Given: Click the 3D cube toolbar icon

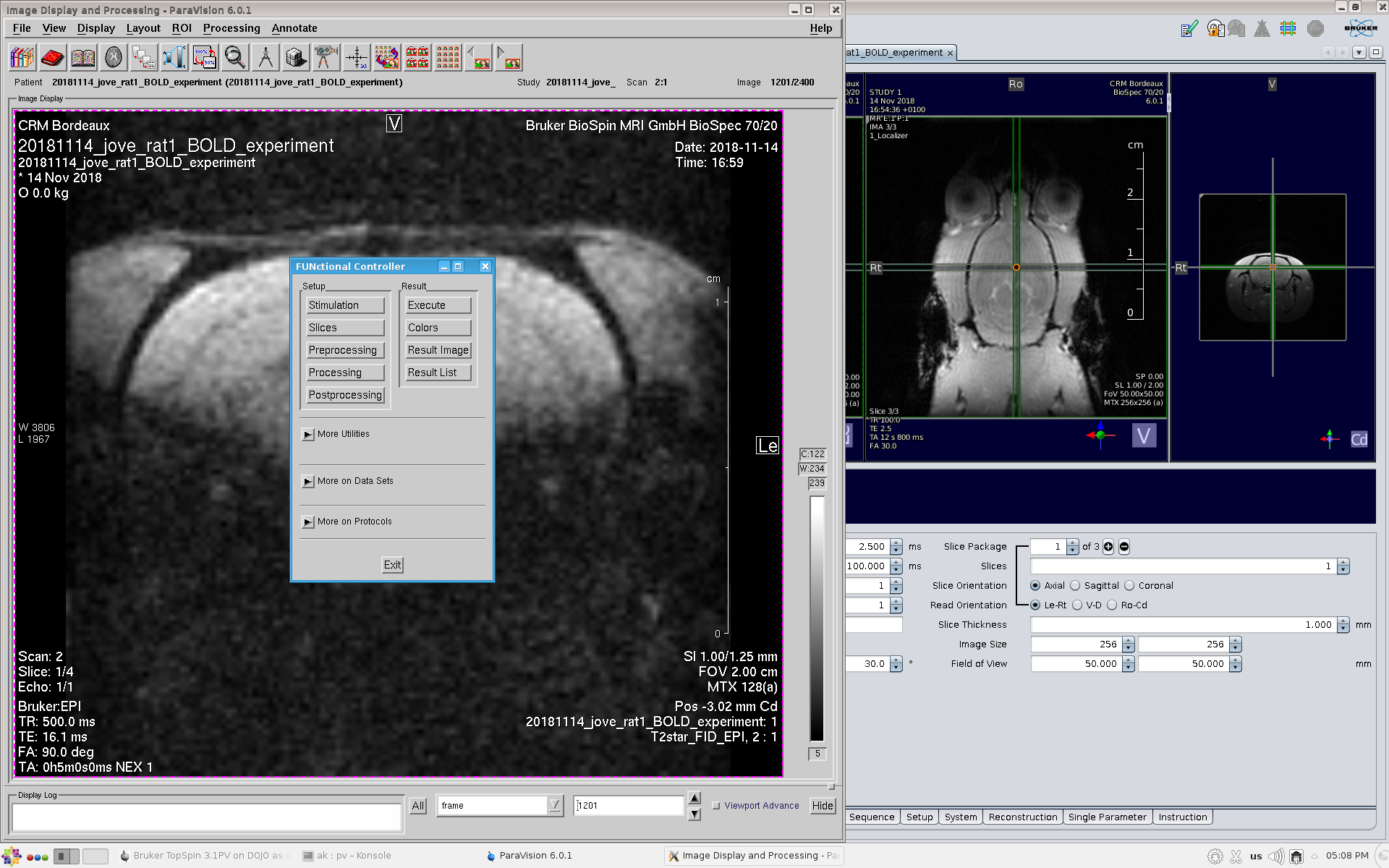Looking at the screenshot, I should pyautogui.click(x=295, y=57).
